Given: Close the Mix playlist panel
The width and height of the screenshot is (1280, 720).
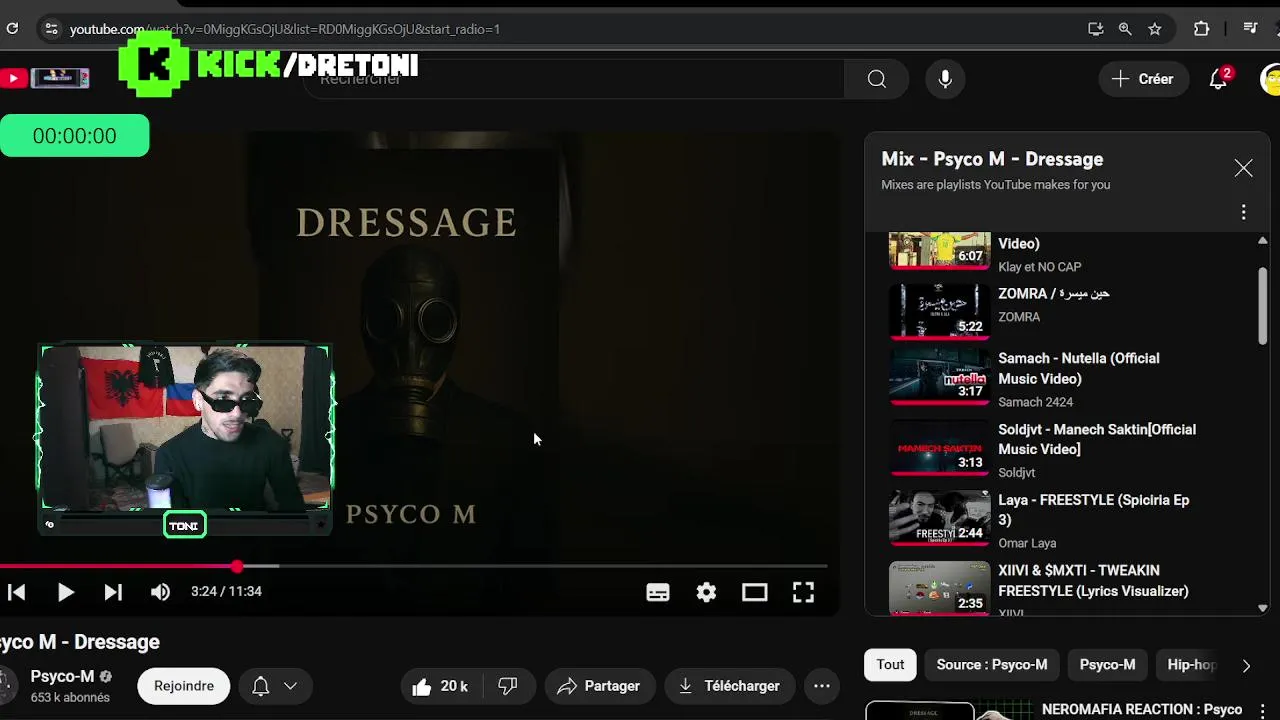Looking at the screenshot, I should (x=1243, y=168).
